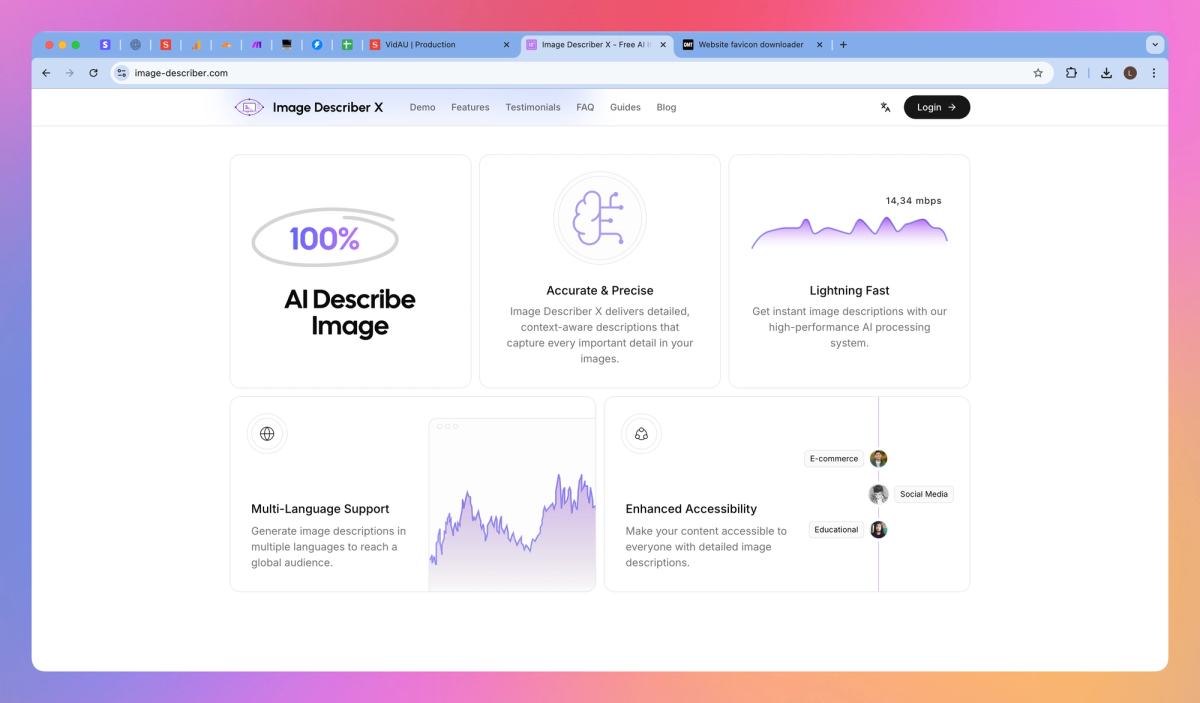Close the VidAU | Production tab
Screen dimensions: 1200x703
pos(506,45)
